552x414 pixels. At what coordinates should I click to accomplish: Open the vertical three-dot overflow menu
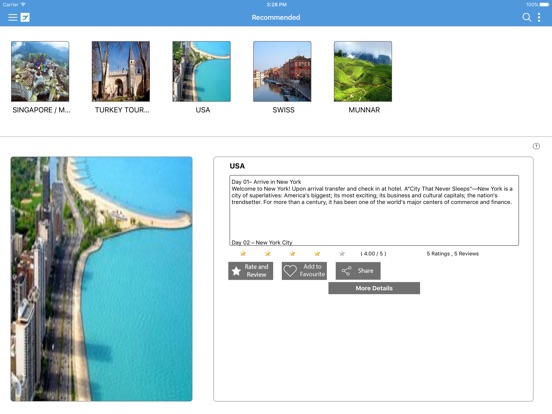[x=539, y=17]
